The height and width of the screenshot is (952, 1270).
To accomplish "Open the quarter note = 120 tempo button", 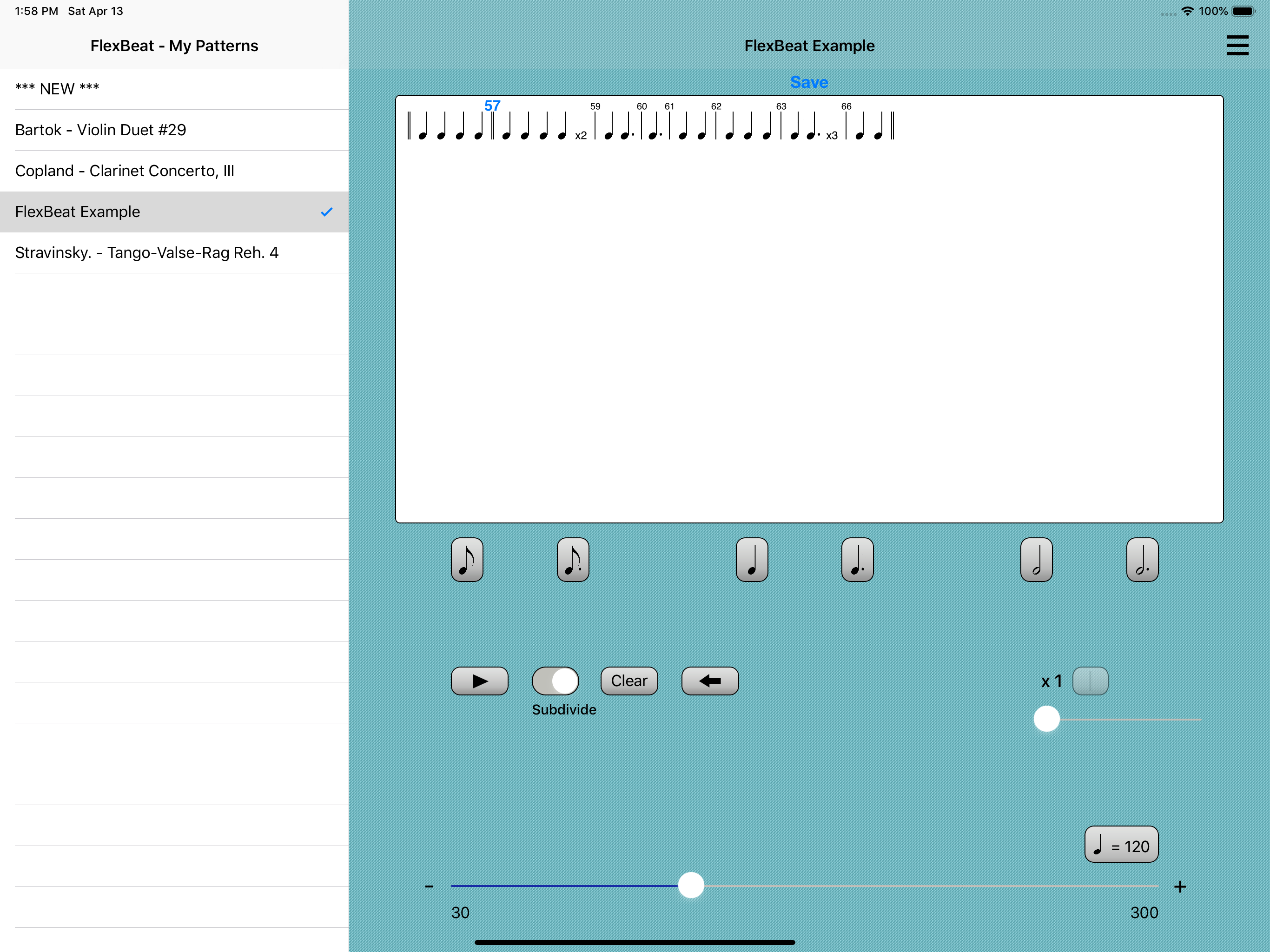I will [1121, 845].
